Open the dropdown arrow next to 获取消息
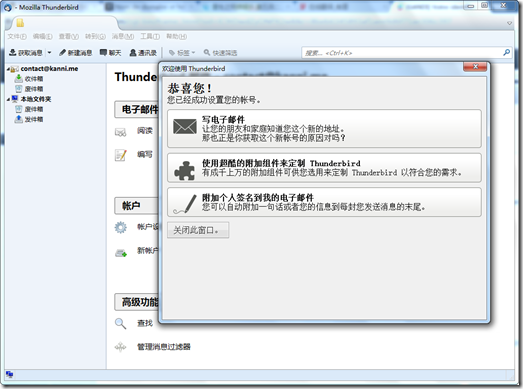 coord(49,53)
